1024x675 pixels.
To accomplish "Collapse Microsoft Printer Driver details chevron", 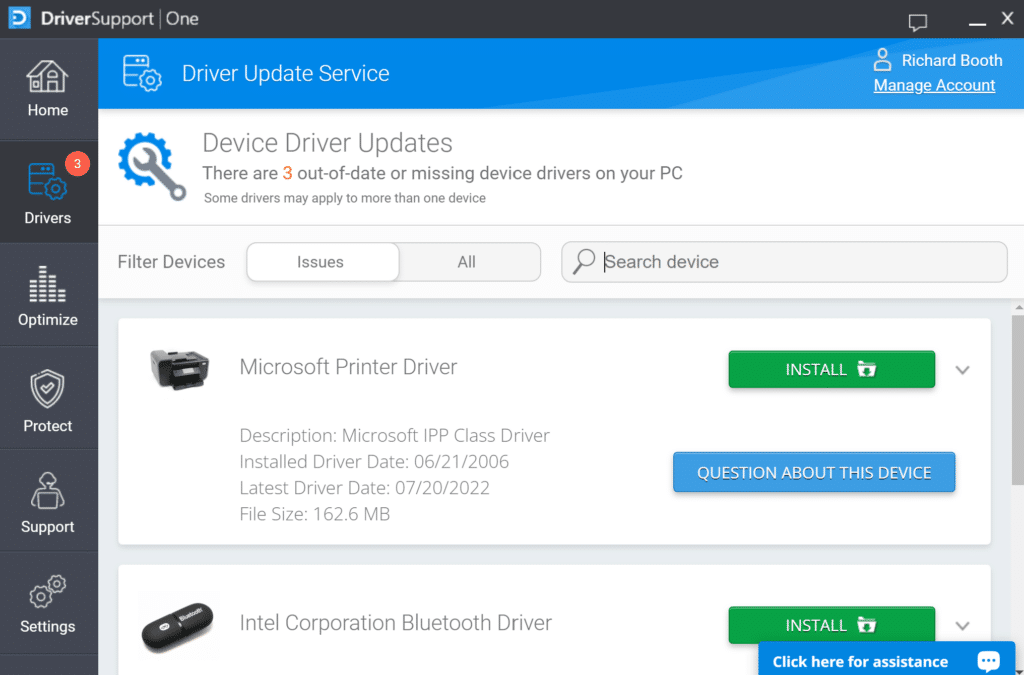I will click(x=962, y=370).
